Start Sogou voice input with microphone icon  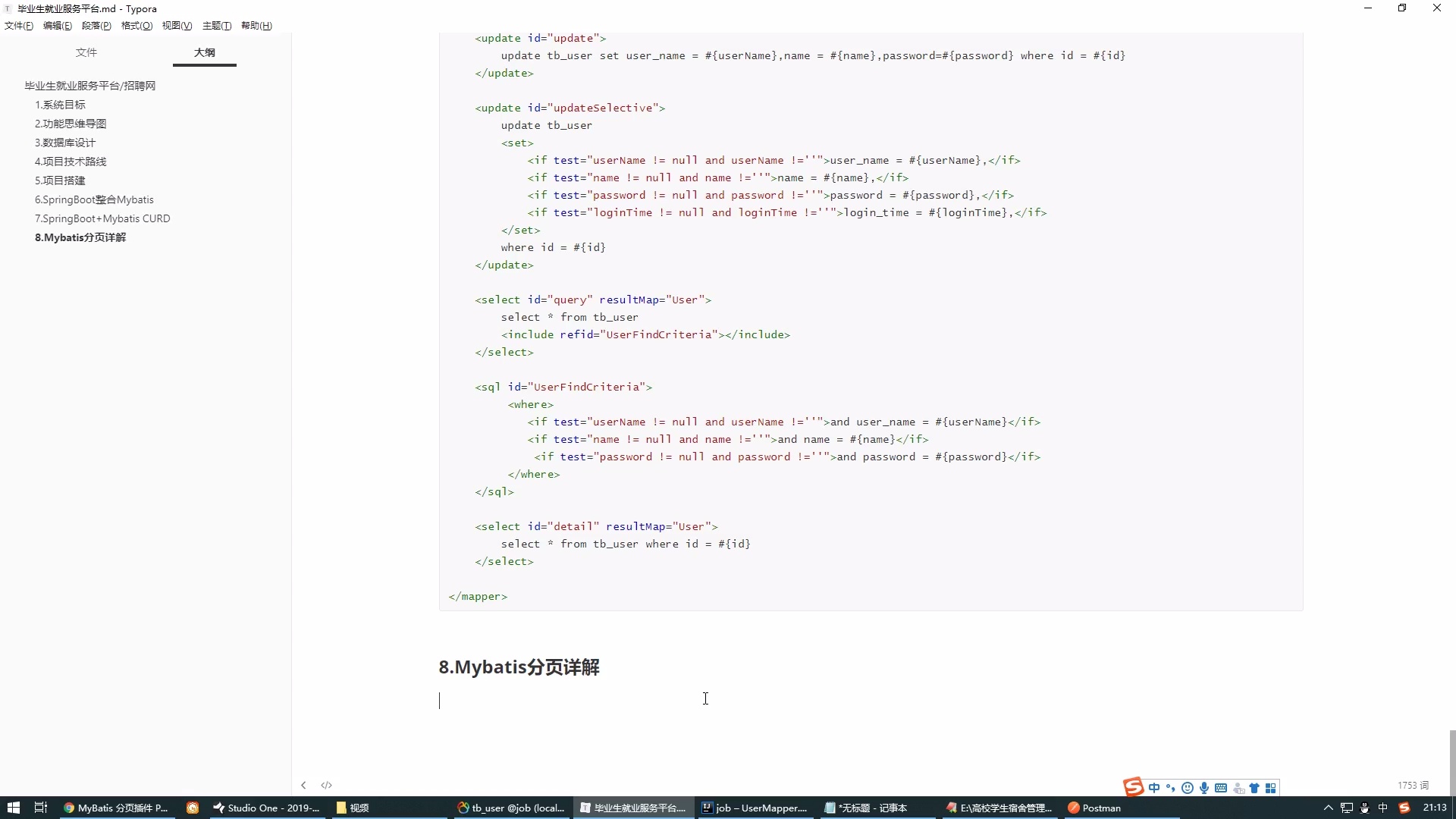click(1204, 789)
